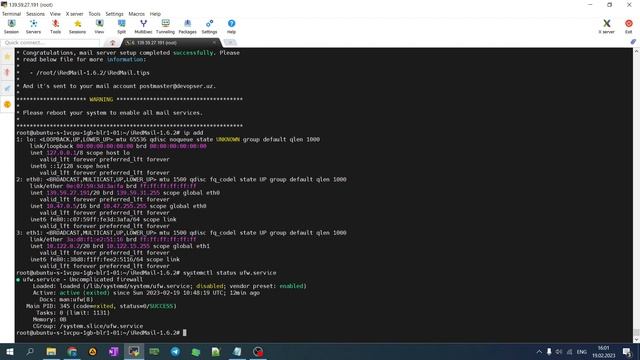Open Chrome from the taskbar
The image size is (640, 360).
point(72,351)
